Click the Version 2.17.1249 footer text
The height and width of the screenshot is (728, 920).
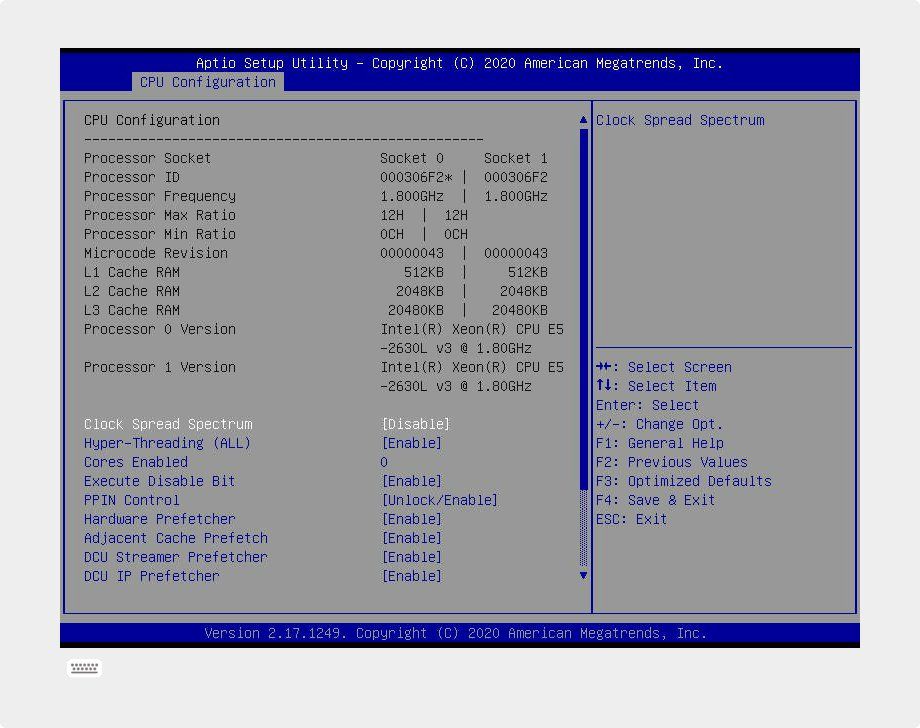pyautogui.click(x=455, y=633)
